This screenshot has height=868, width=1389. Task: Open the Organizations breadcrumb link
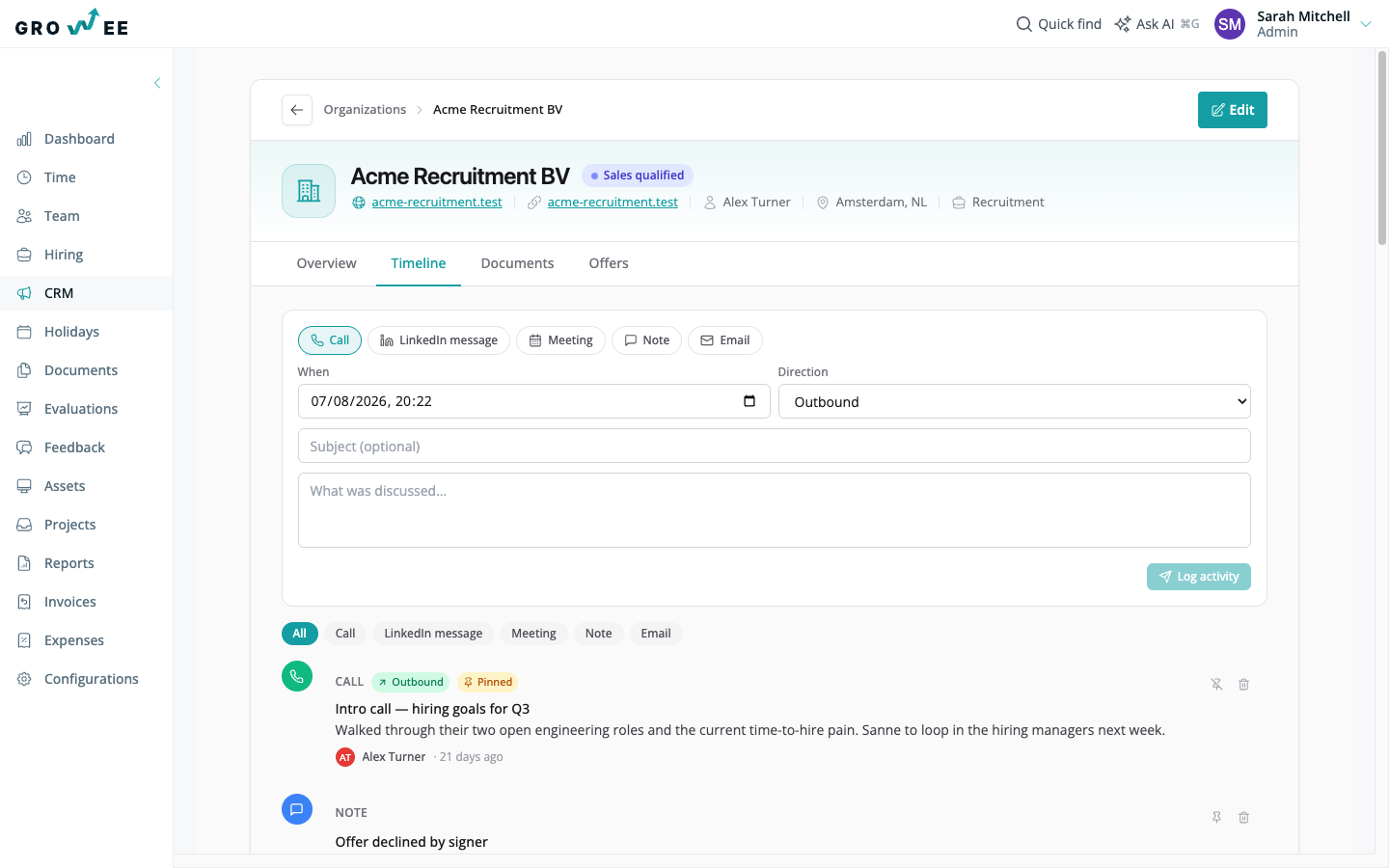pos(365,110)
